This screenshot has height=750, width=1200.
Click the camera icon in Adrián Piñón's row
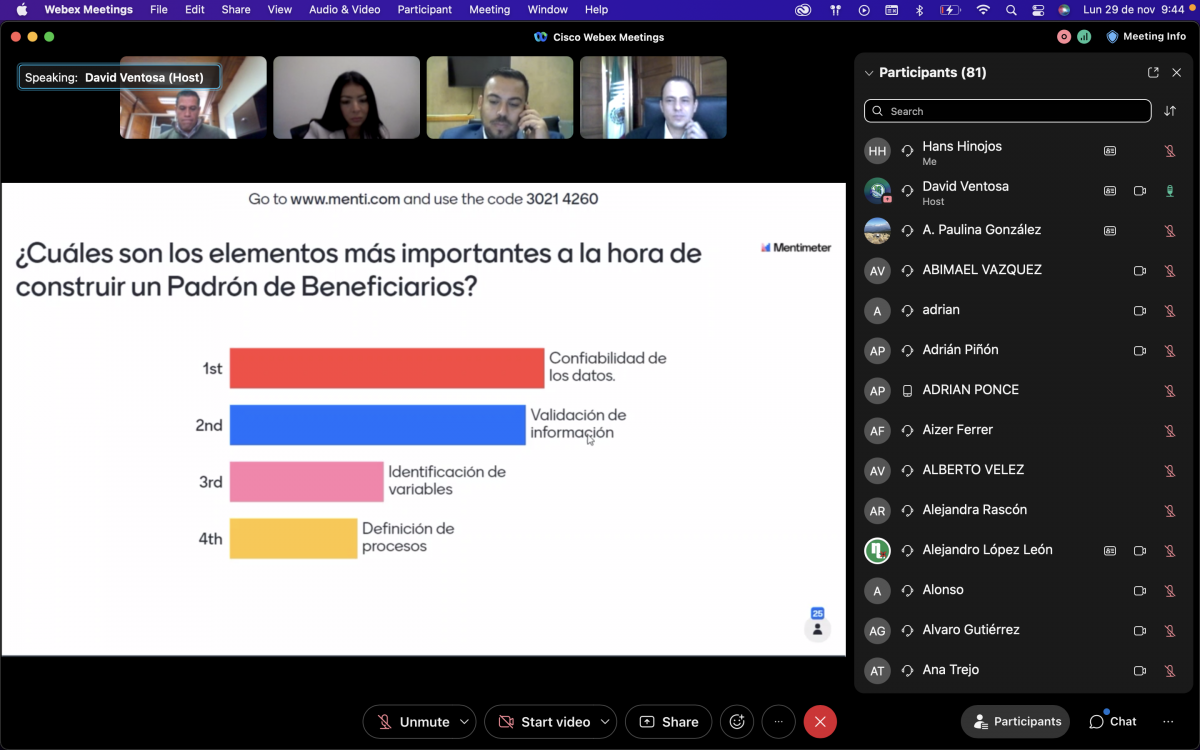pos(1139,351)
